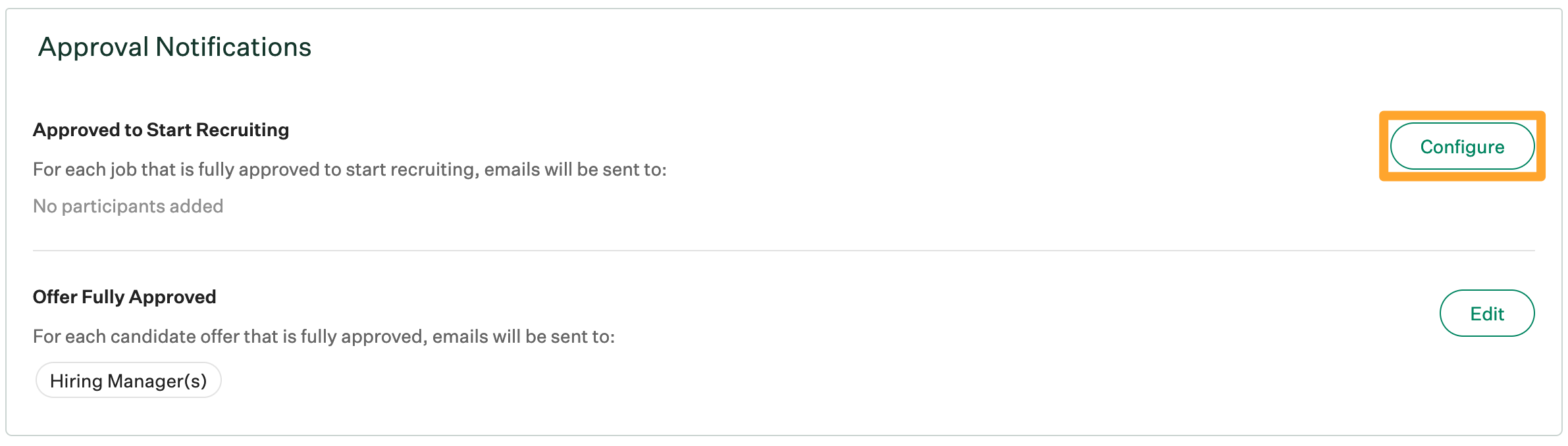Click the Offer Fully Approved label

pos(124,297)
